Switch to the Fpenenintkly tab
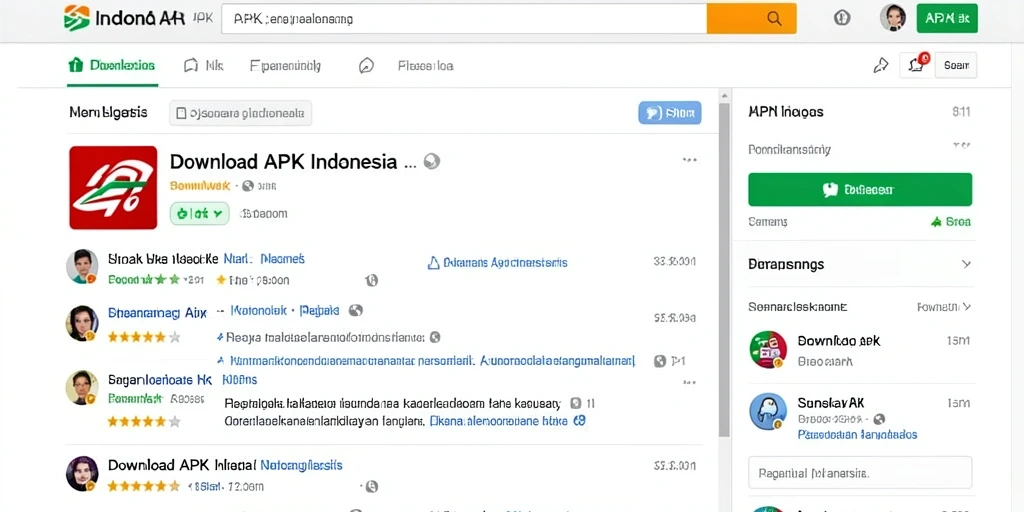This screenshot has height=512, width=1024. point(285,65)
